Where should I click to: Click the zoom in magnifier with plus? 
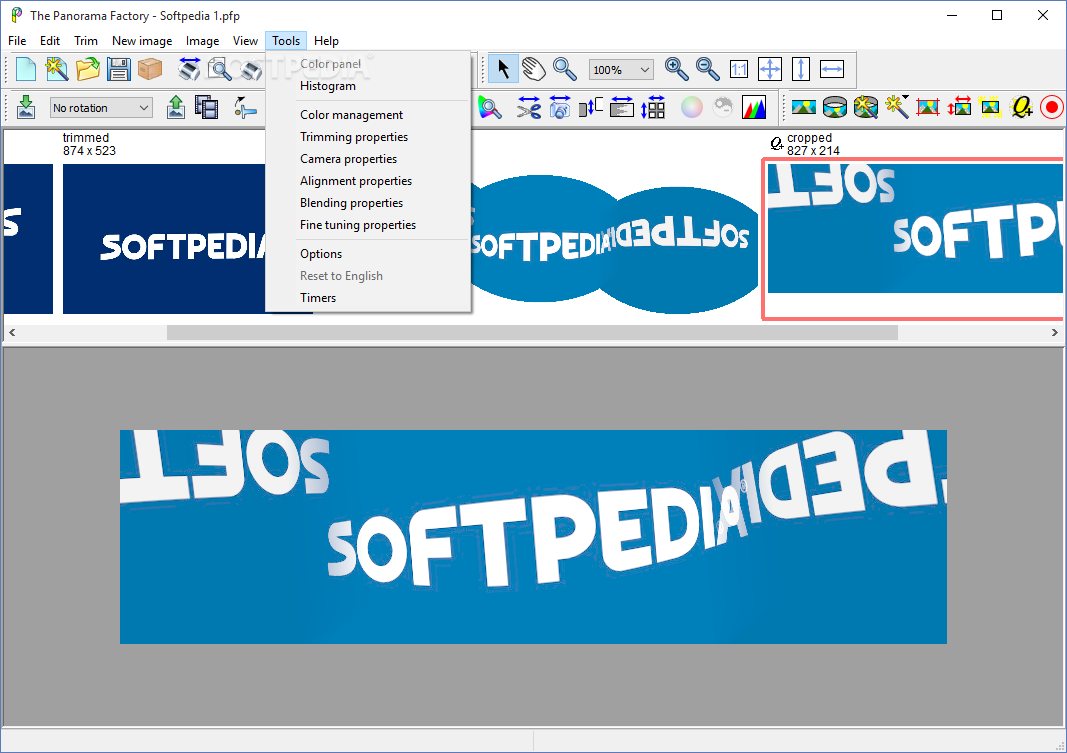(676, 69)
